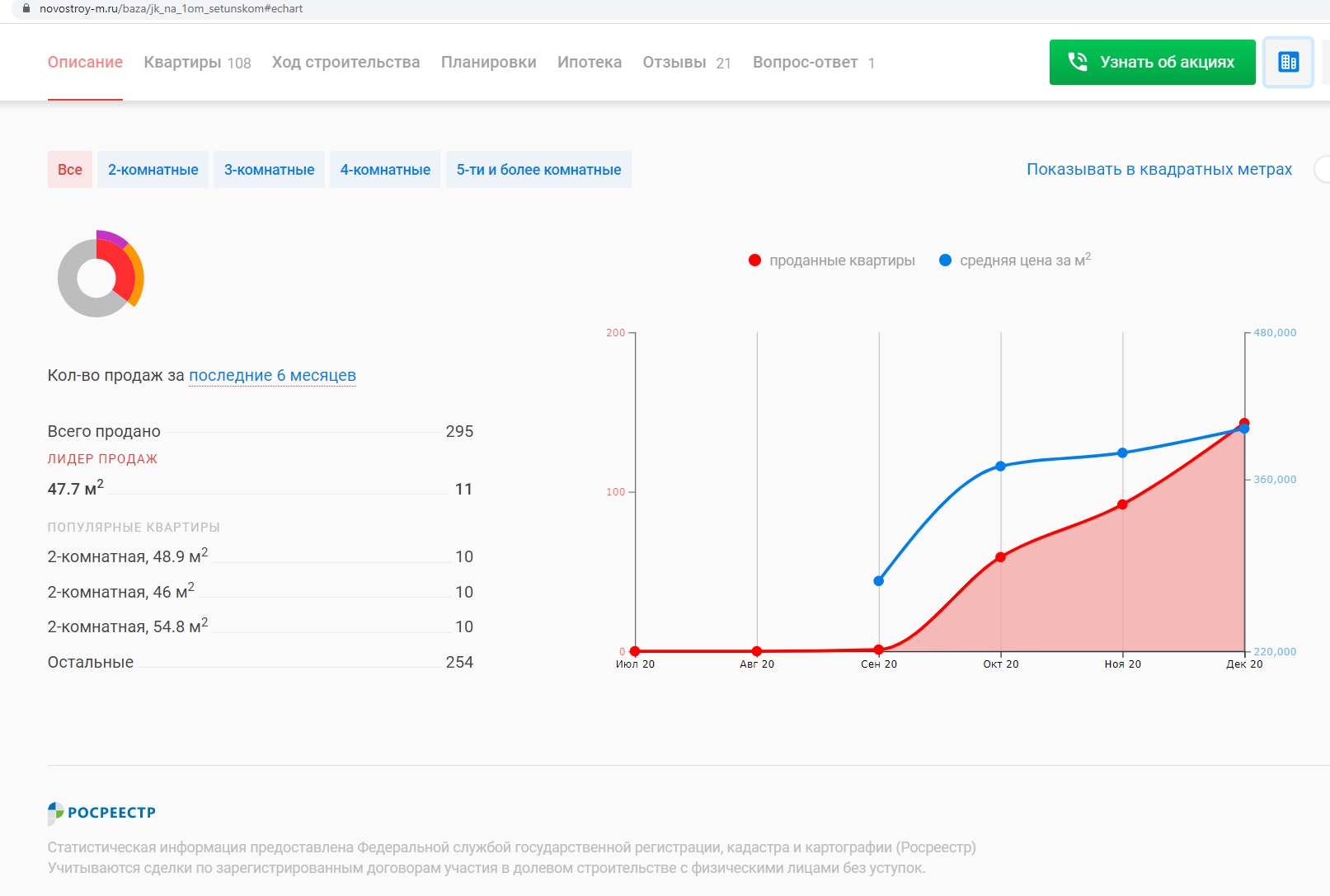
Task: Select 5-ти и более комнатные filter
Action: click(x=538, y=170)
